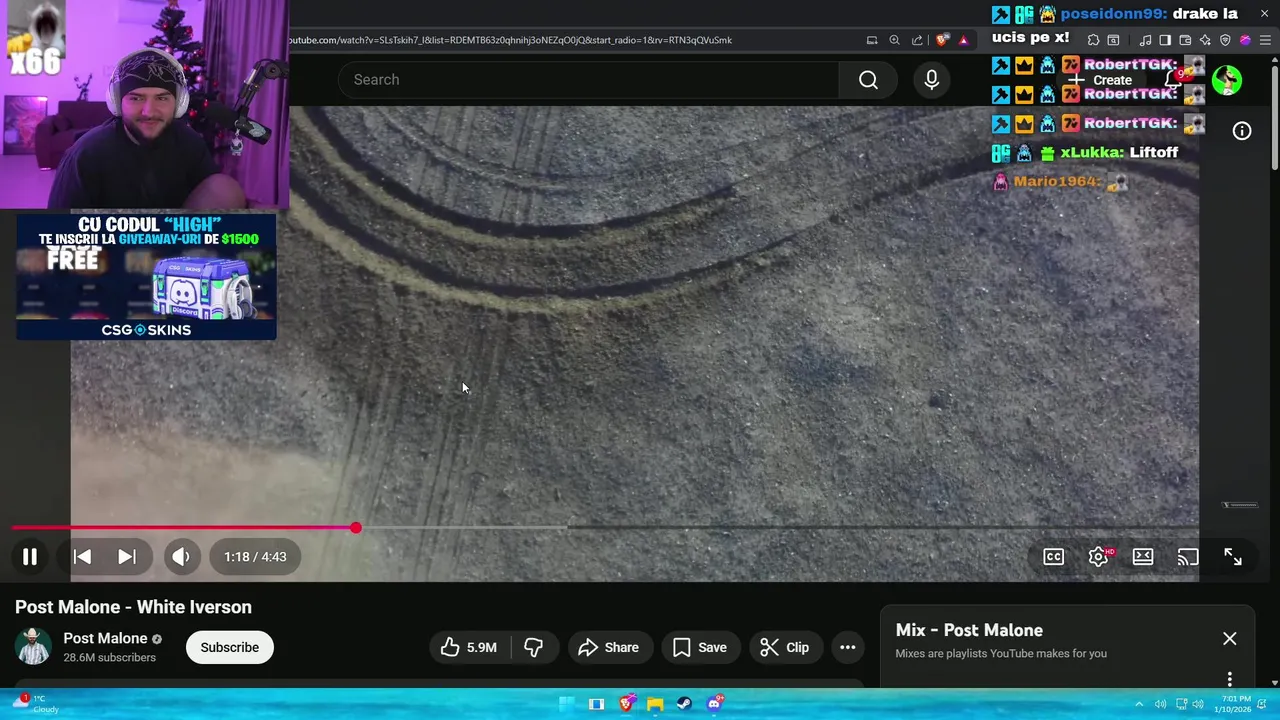
Task: Open Mix playlist three-dot options menu
Action: point(1230,679)
